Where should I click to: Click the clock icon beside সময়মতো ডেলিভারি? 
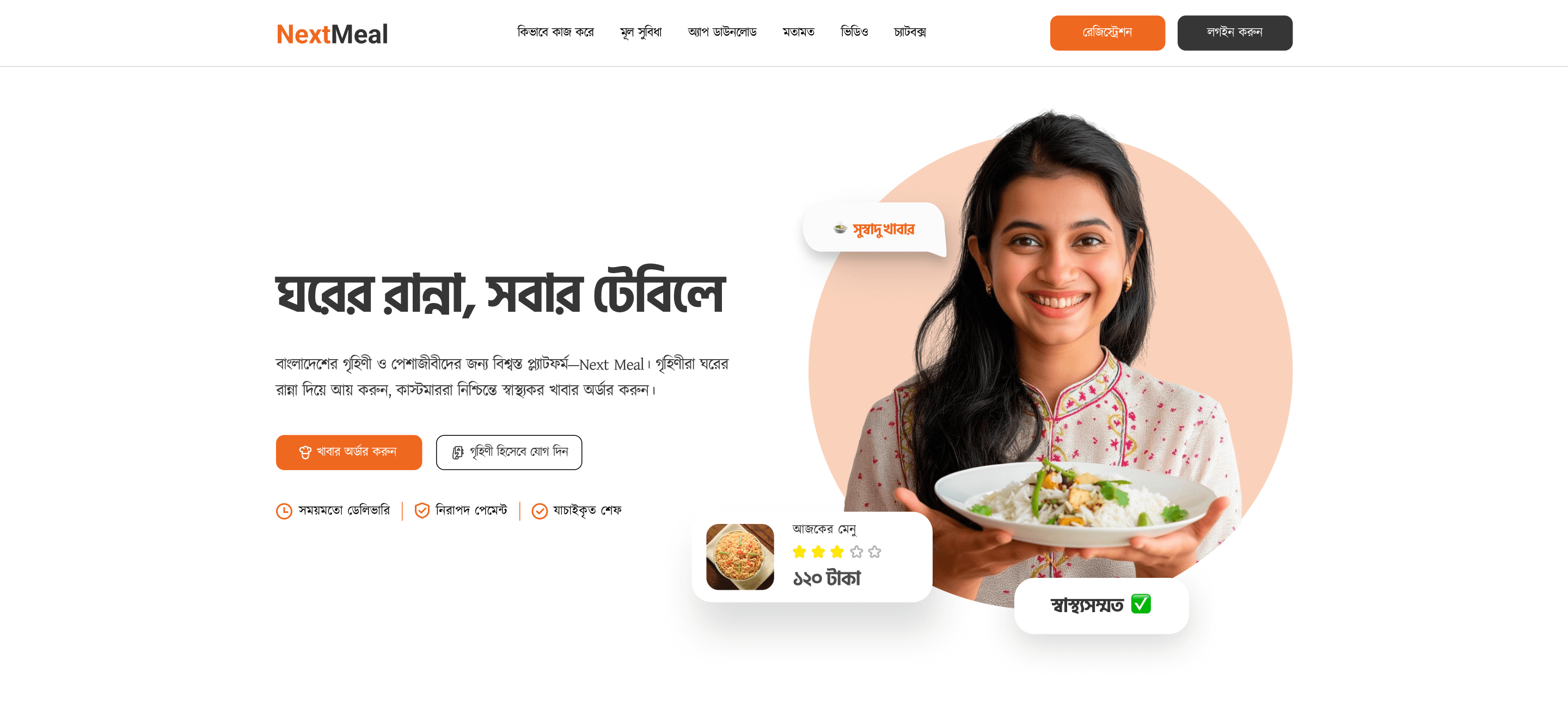pyautogui.click(x=284, y=511)
